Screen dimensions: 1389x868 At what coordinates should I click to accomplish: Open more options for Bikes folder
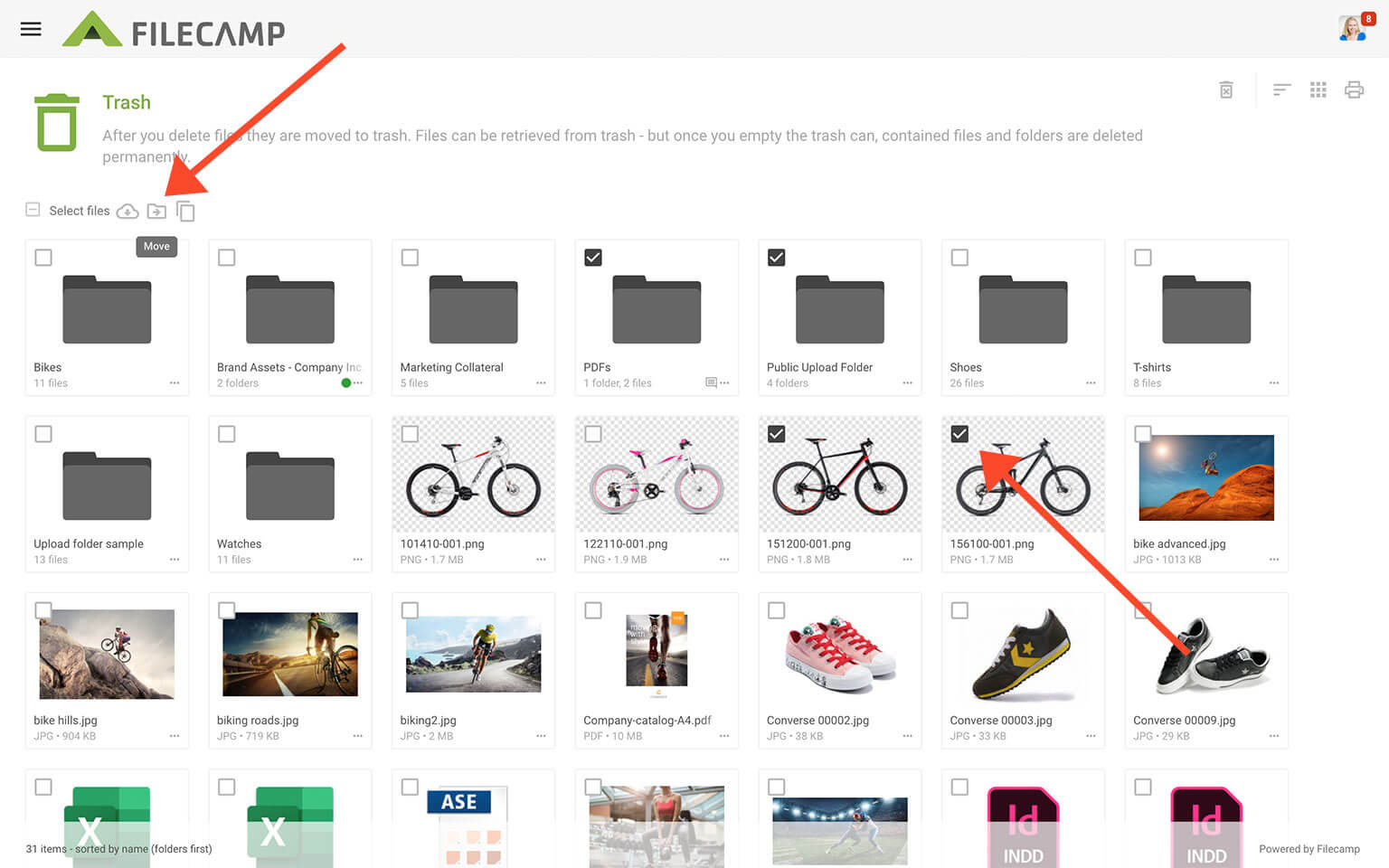click(x=175, y=383)
